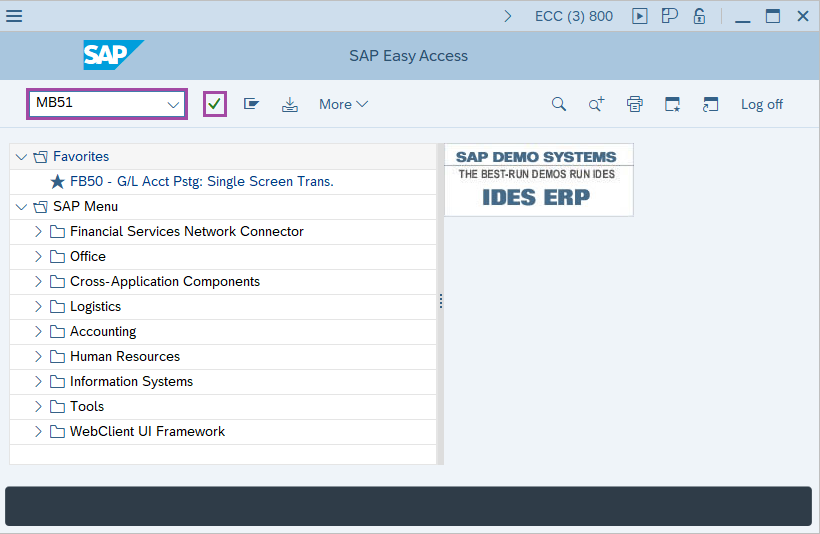Click the Office folder icon
Image resolution: width=820 pixels, height=534 pixels.
coord(58,257)
